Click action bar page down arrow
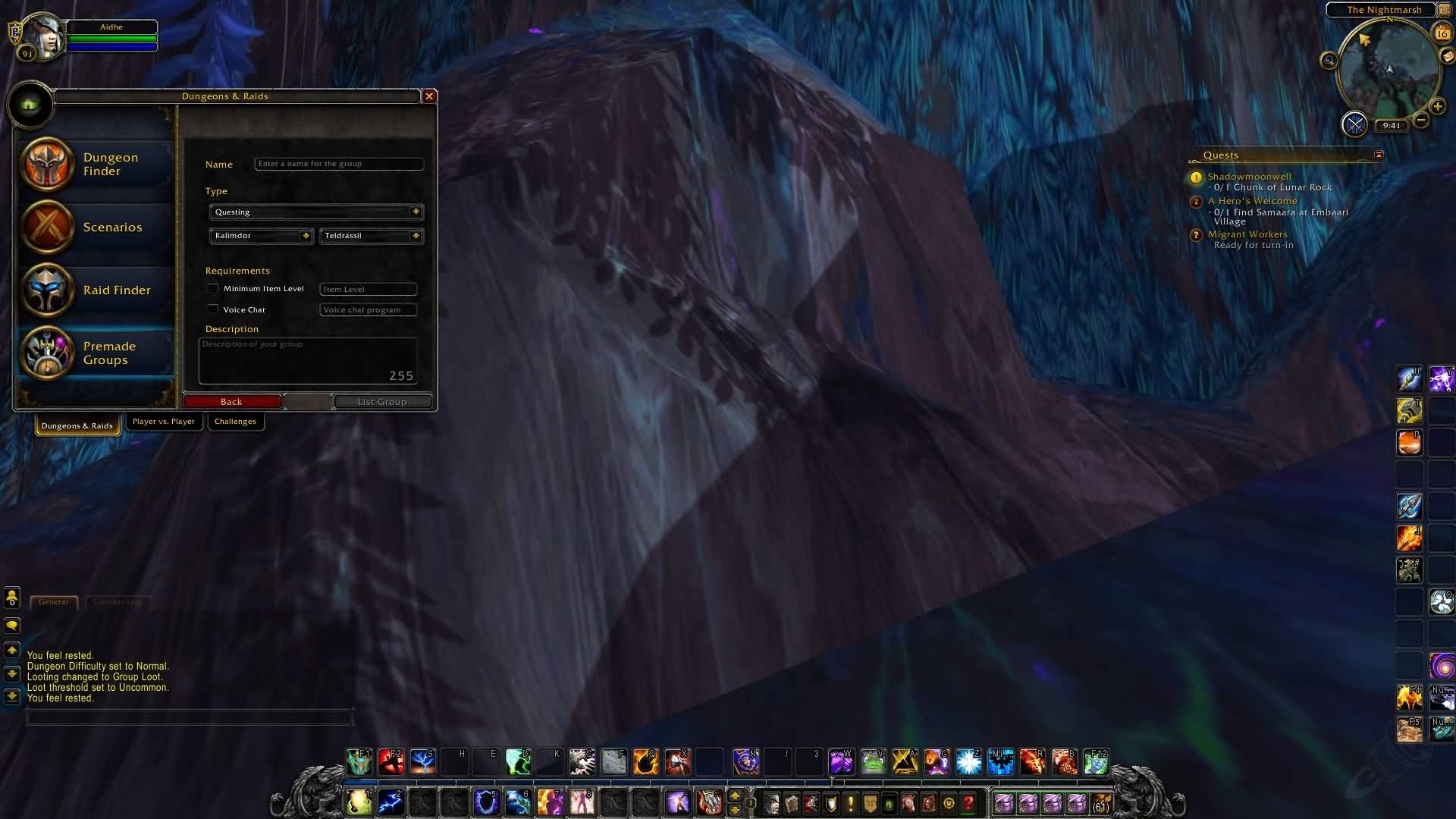This screenshot has height=819, width=1456. point(734,809)
